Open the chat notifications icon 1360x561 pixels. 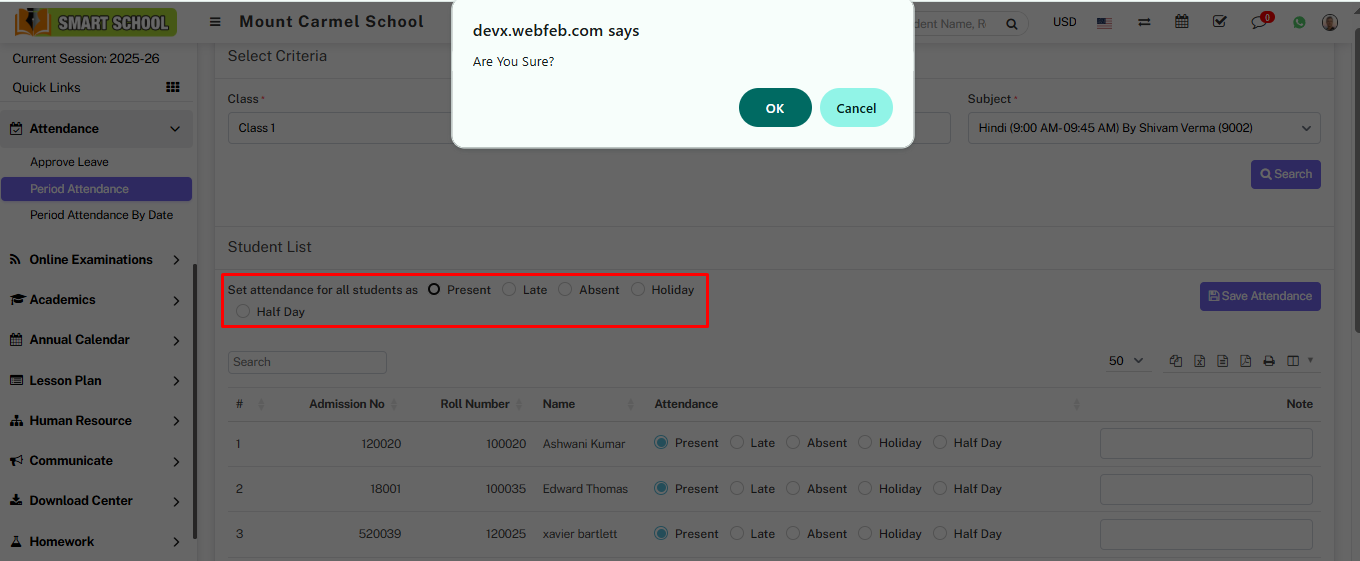[x=1259, y=23]
